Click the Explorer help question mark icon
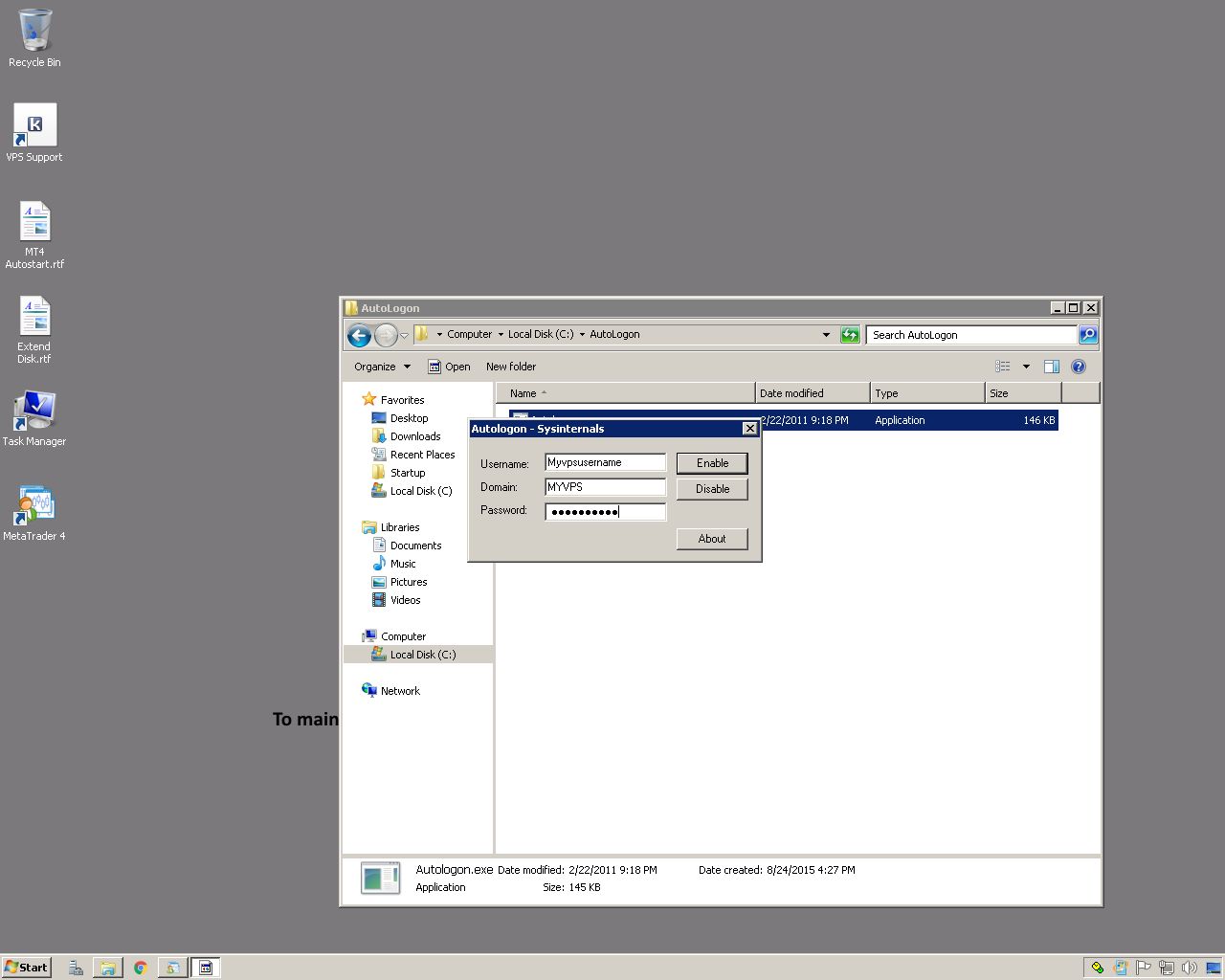This screenshot has height=980, width=1225. (1079, 367)
